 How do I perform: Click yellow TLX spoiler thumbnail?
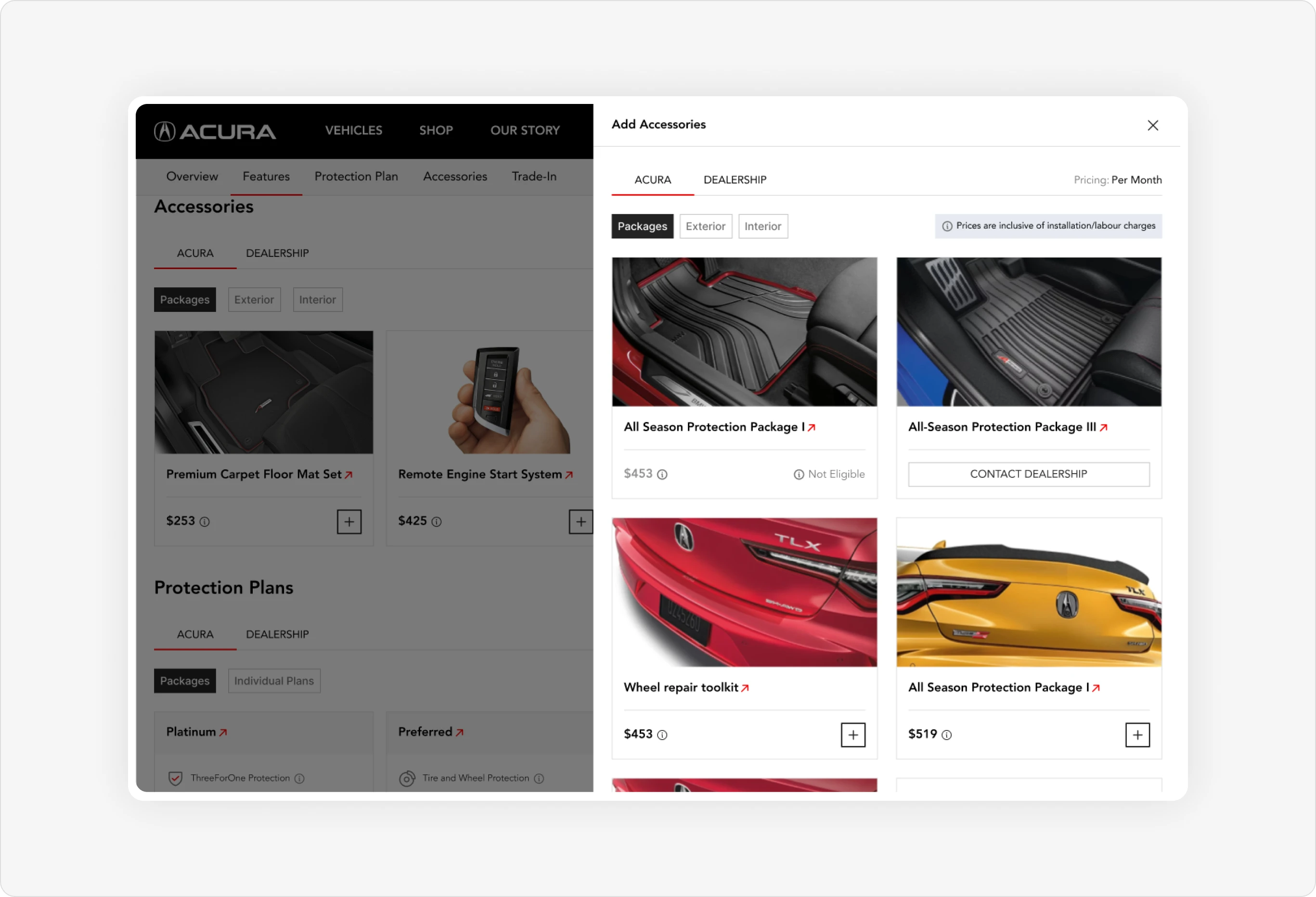[1028, 592]
